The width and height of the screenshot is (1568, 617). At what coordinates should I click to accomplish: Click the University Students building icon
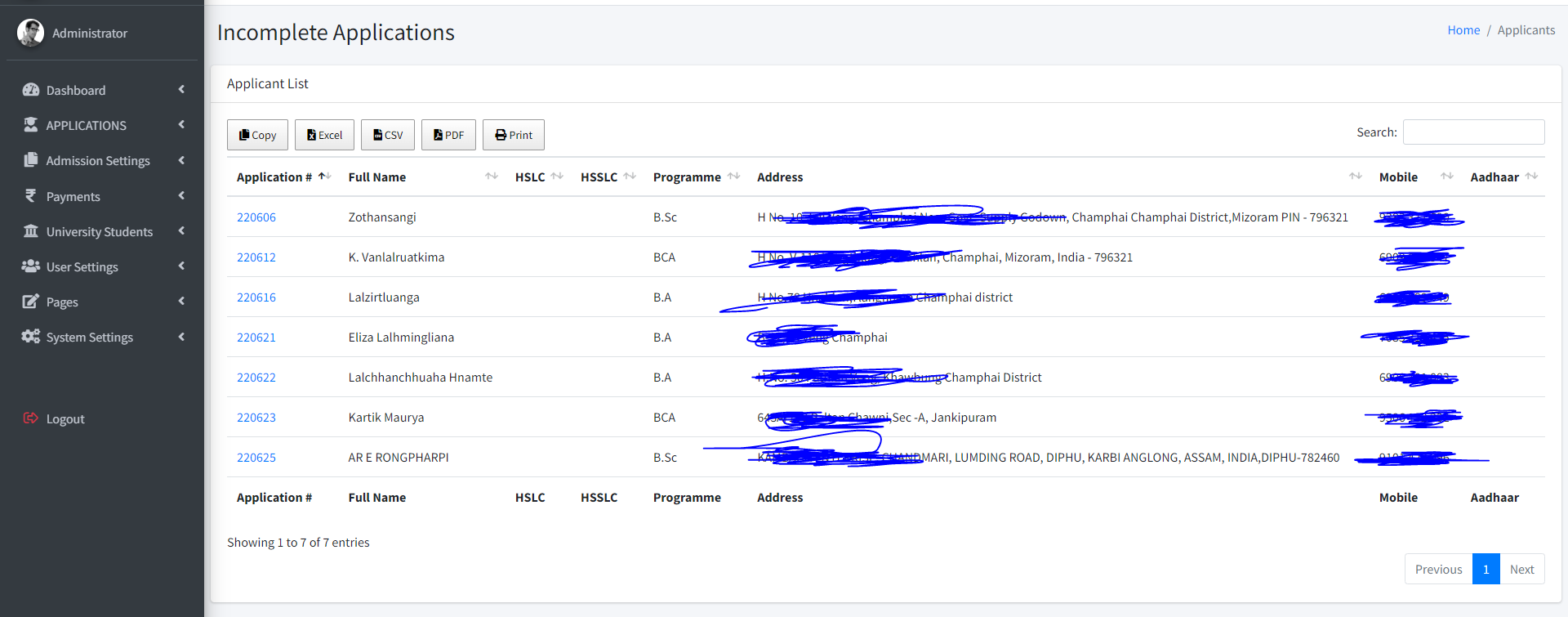[31, 231]
